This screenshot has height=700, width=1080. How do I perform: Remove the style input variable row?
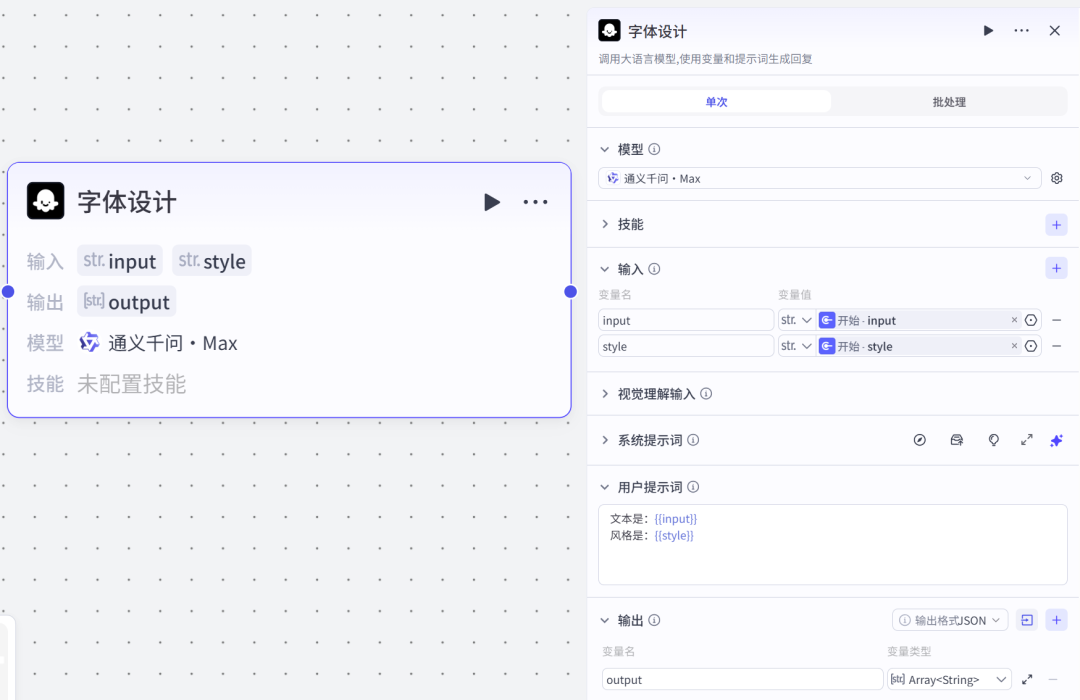coord(1056,346)
